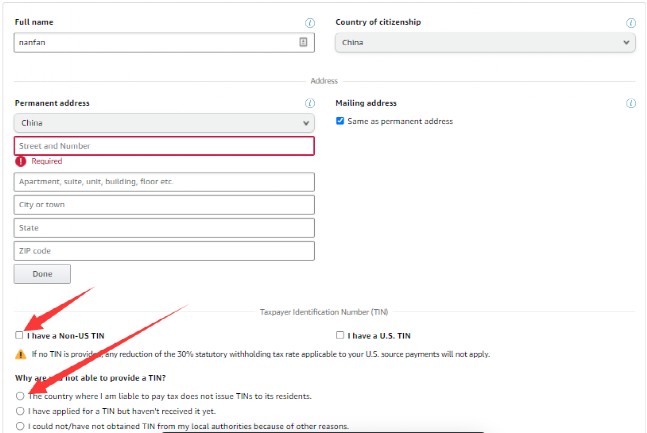
Task: Click the info icon next to Mailing address
Action: coord(630,103)
